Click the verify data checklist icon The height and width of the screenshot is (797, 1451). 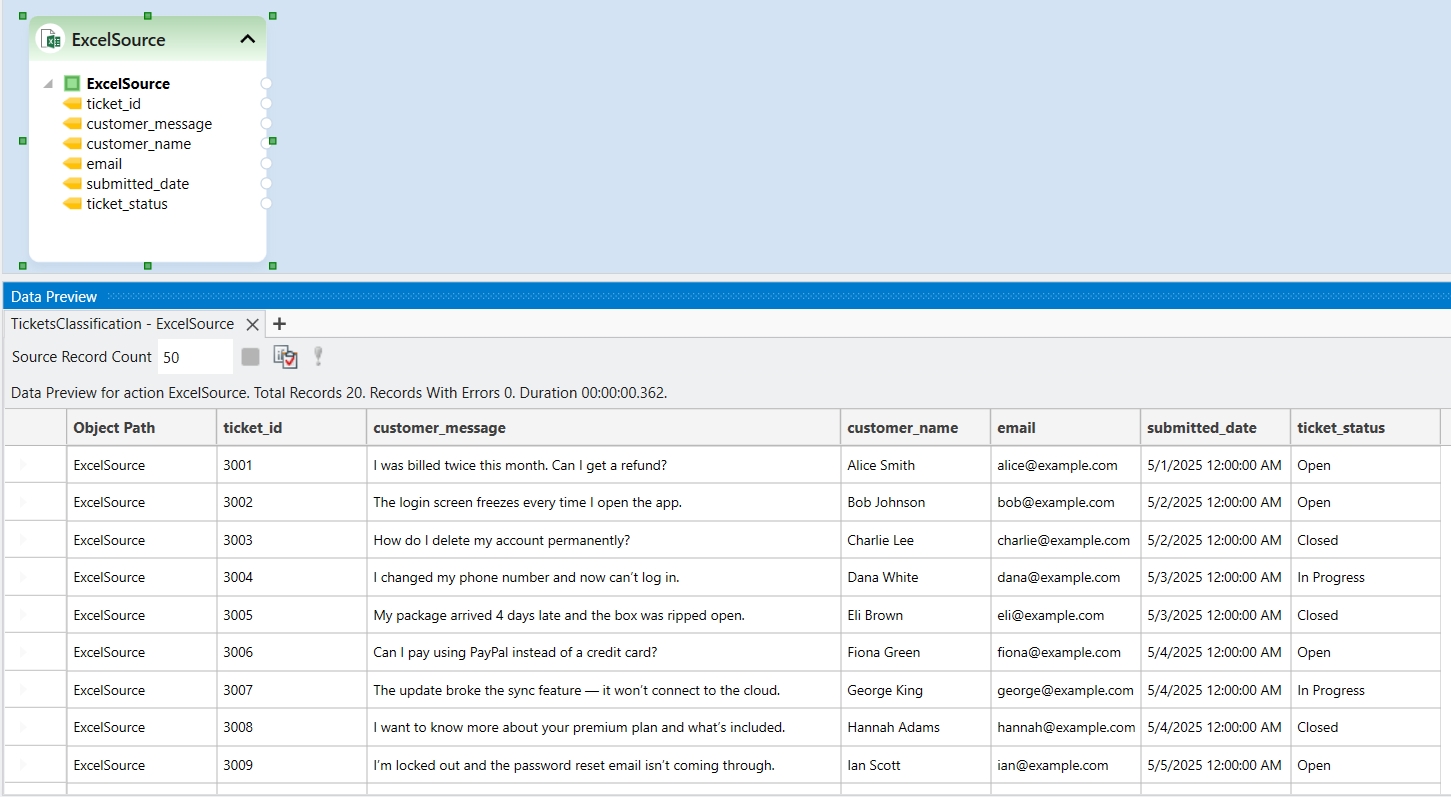[285, 357]
